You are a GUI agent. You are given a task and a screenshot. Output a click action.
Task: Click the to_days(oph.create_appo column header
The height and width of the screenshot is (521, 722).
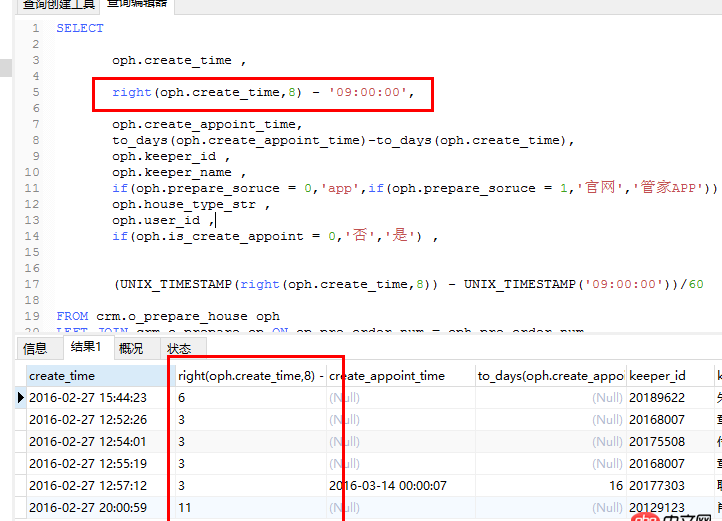coord(550,376)
